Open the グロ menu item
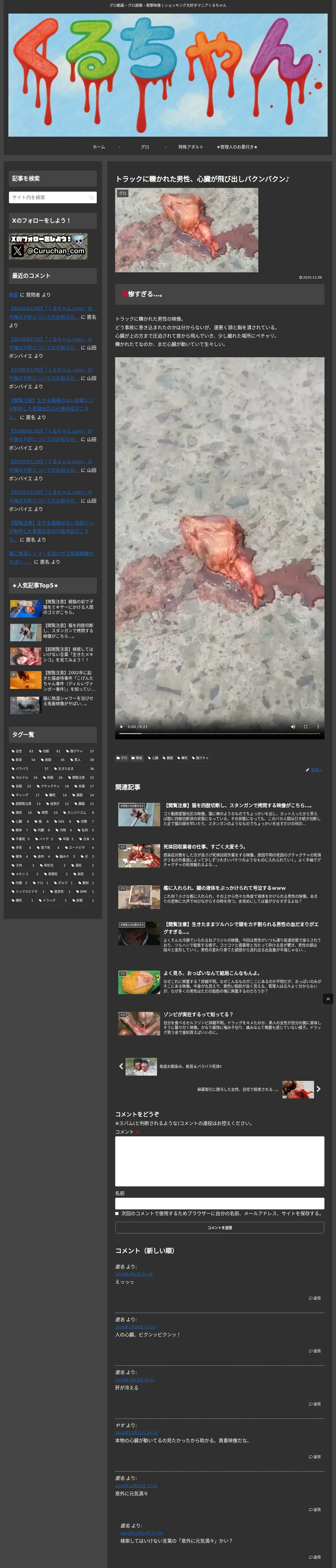The width and height of the screenshot is (336, 1568). [x=145, y=147]
